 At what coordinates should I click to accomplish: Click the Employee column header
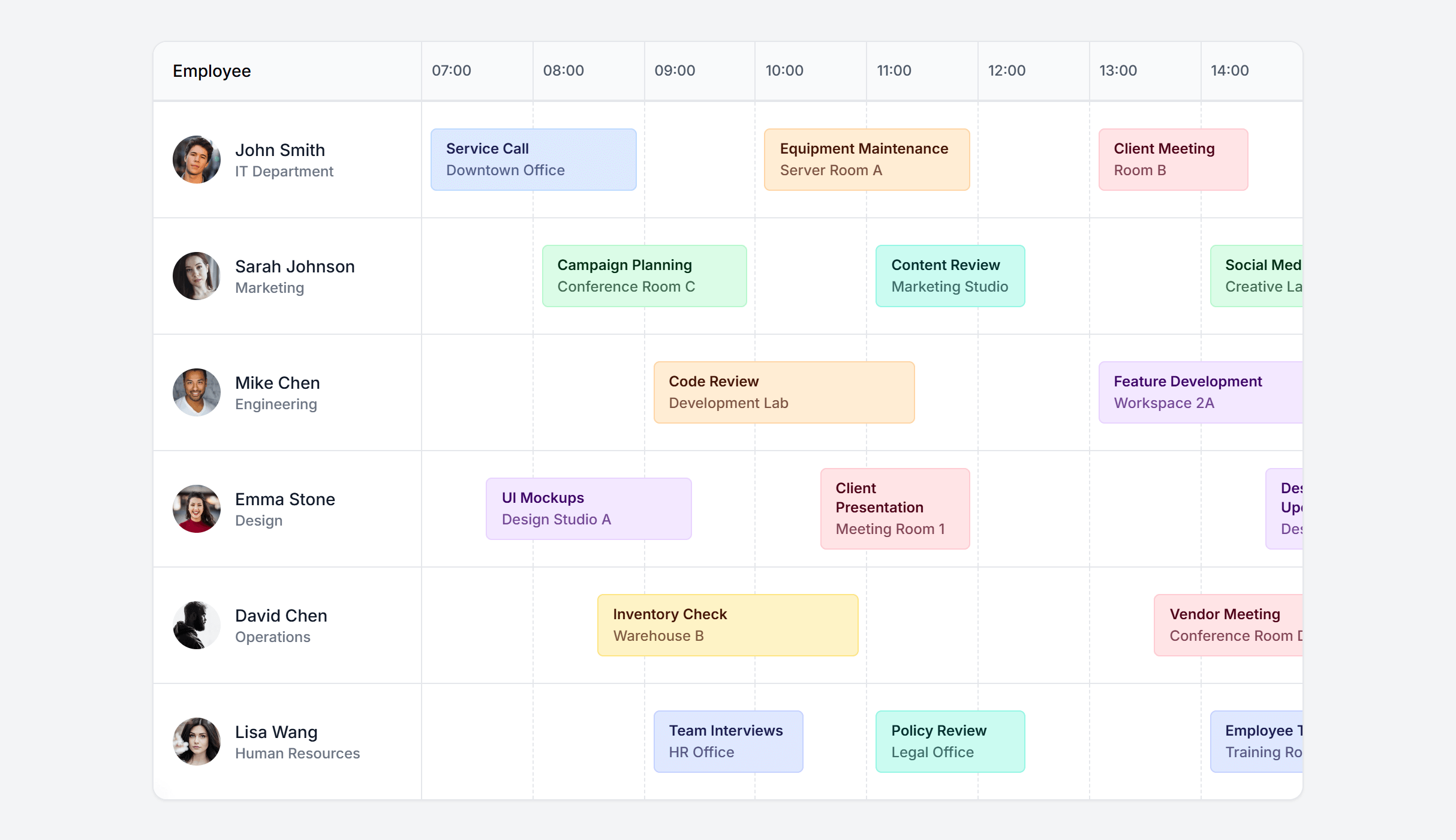211,70
